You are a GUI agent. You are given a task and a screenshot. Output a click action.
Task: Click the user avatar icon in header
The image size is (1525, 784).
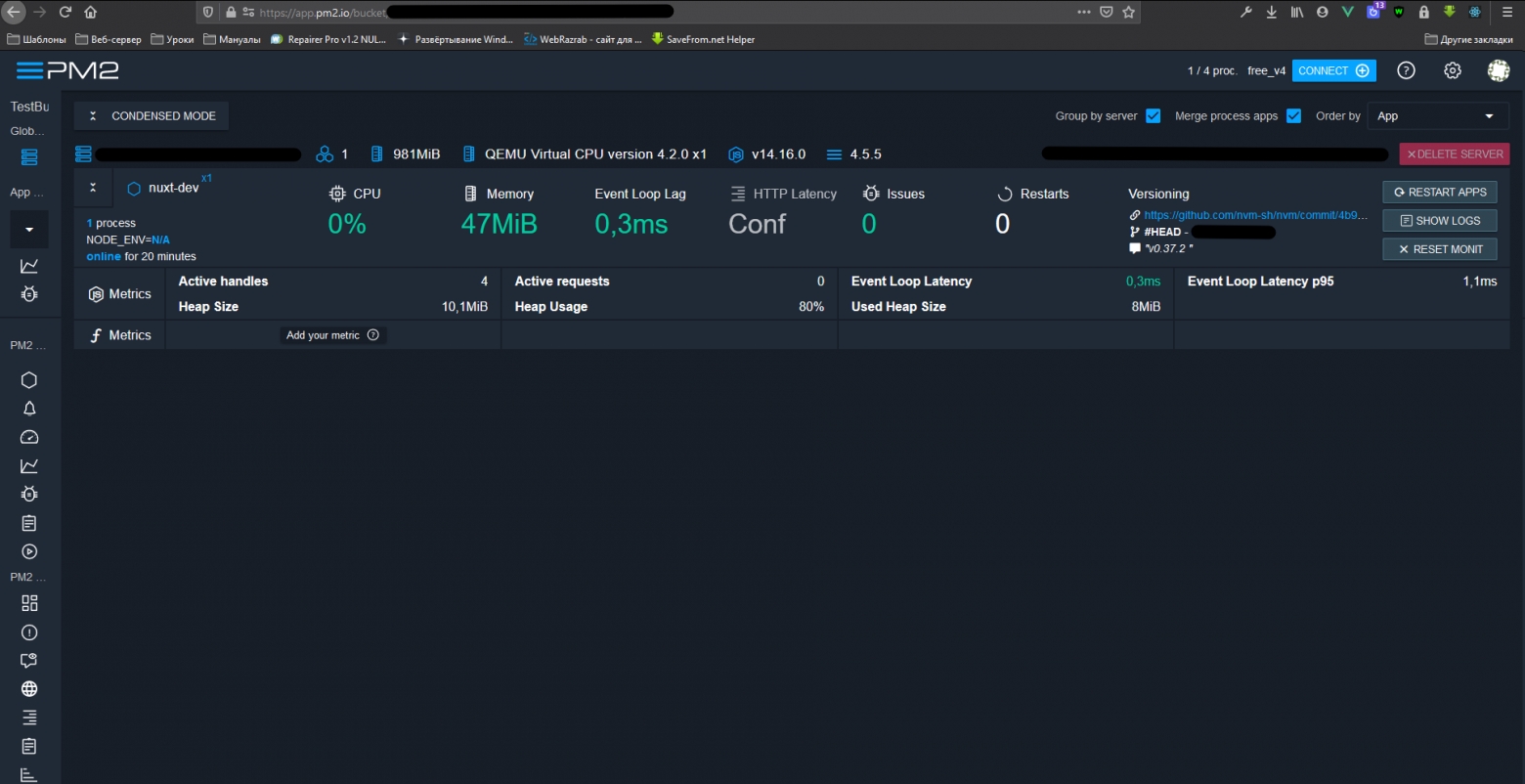coord(1498,70)
